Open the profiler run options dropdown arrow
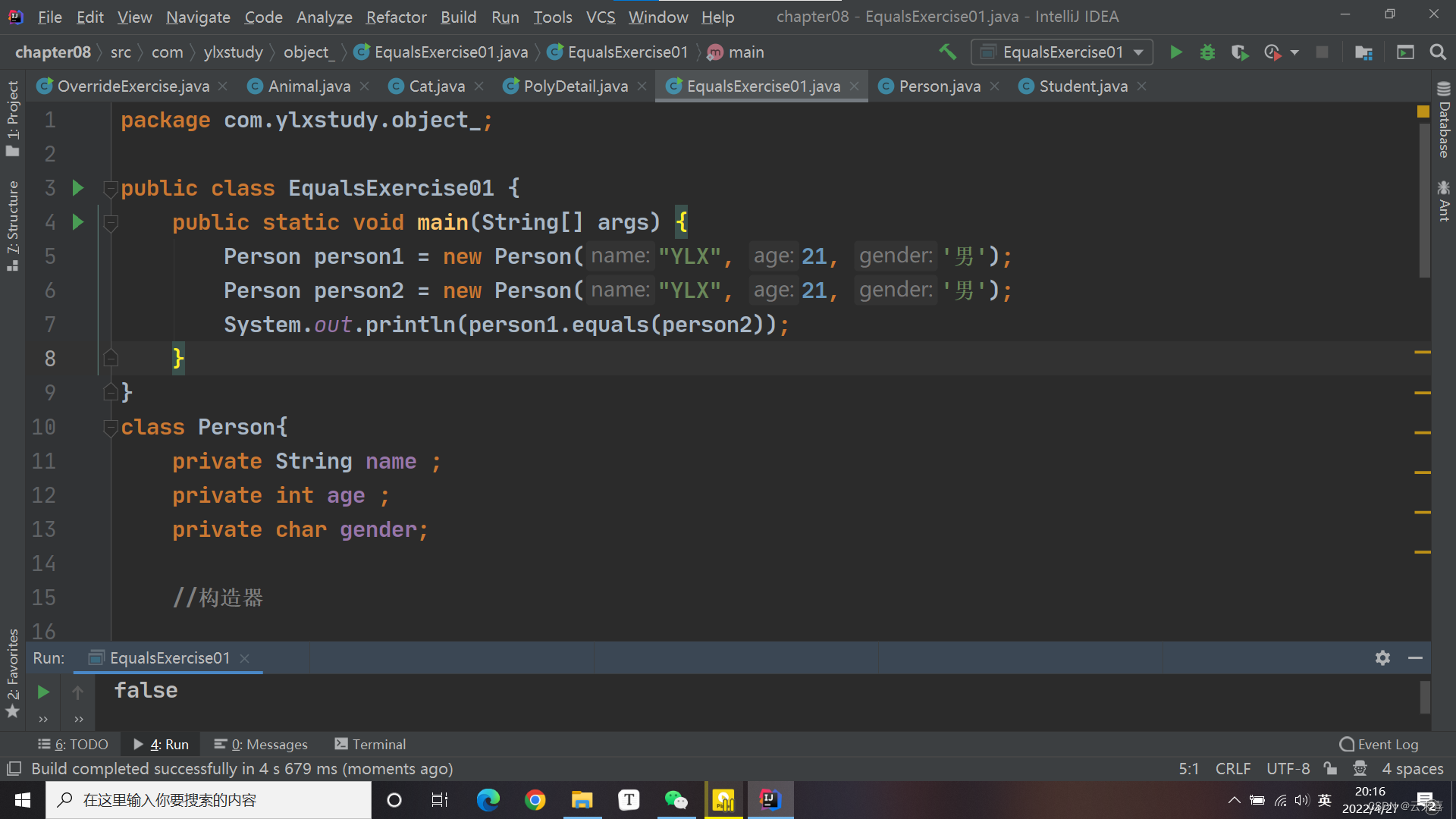Image resolution: width=1456 pixels, height=819 pixels. point(1294,52)
